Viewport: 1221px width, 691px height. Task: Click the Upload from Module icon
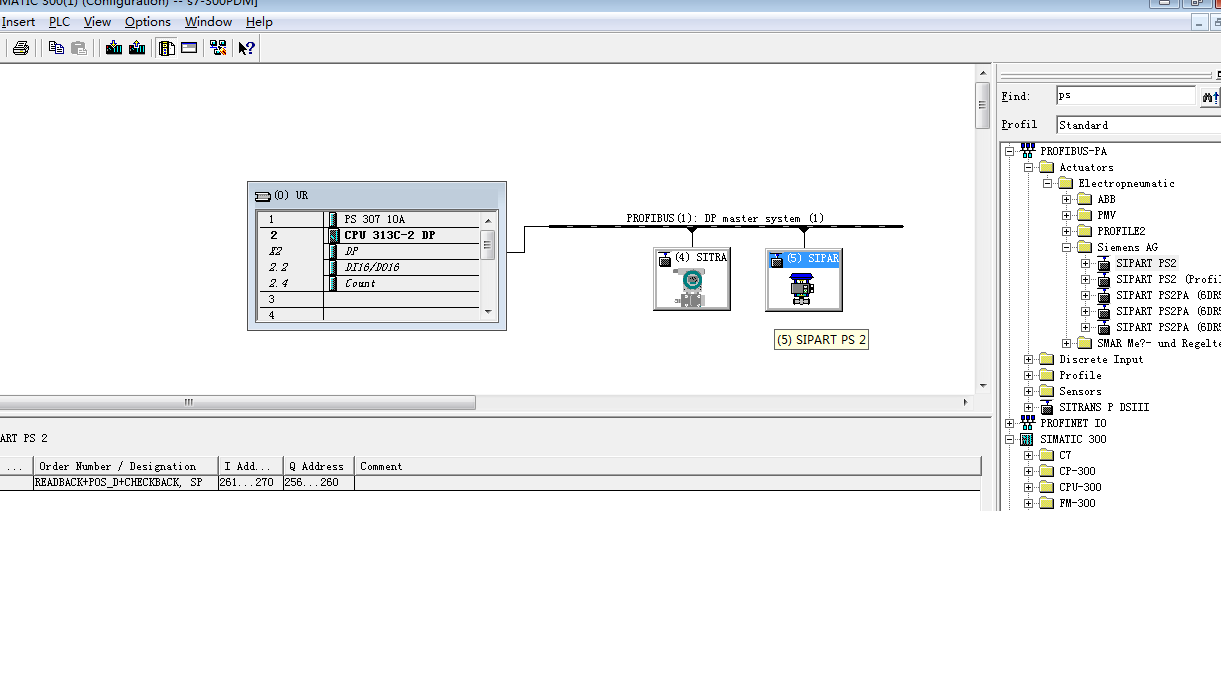[x=137, y=47]
